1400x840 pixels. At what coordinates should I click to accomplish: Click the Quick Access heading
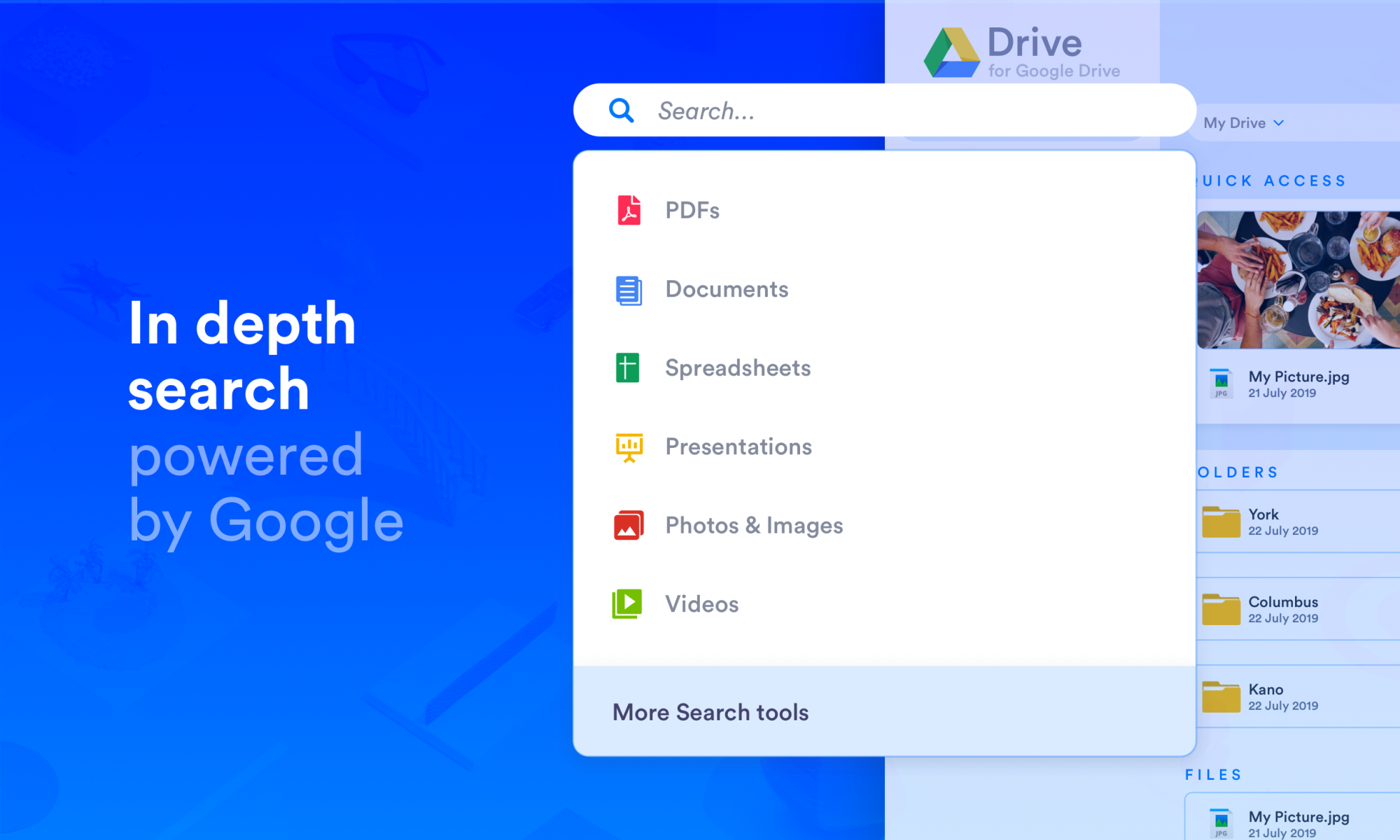click(1273, 181)
